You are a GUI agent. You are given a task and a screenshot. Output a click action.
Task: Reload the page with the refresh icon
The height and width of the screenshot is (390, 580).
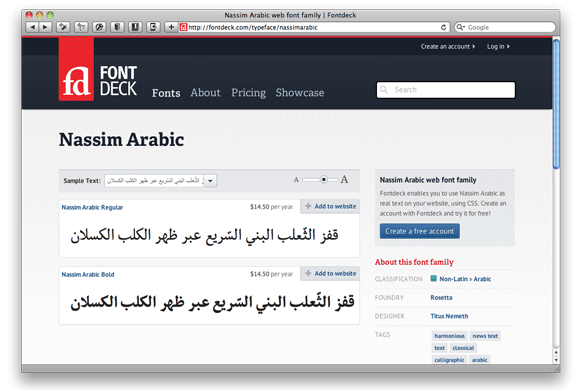(x=443, y=27)
